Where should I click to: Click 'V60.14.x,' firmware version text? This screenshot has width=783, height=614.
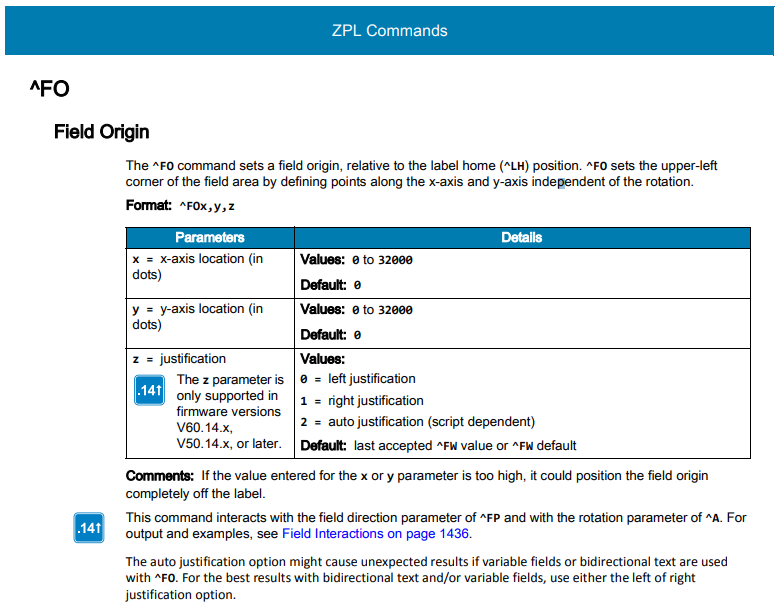(x=205, y=428)
